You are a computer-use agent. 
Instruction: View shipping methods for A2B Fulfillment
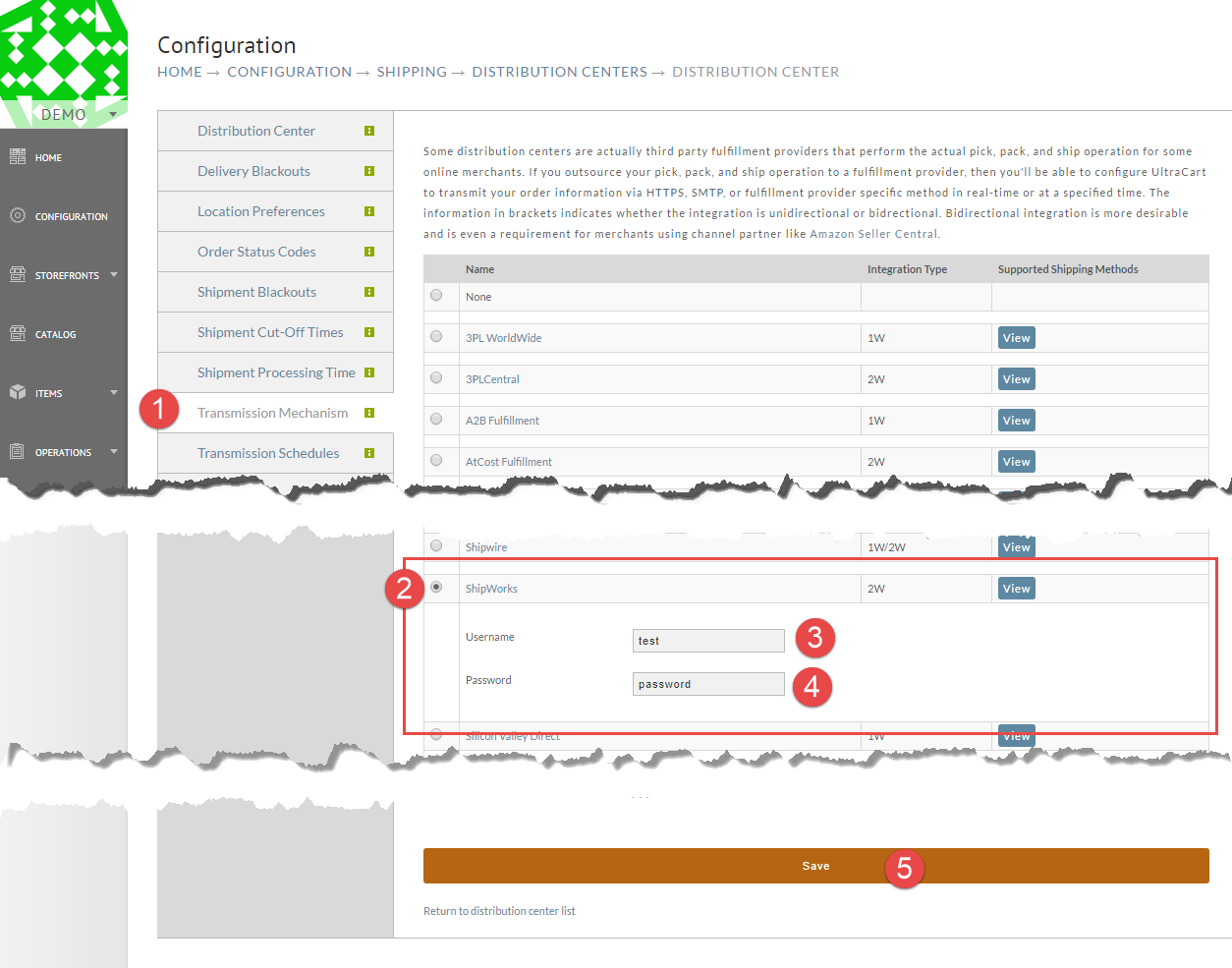[1016, 421]
